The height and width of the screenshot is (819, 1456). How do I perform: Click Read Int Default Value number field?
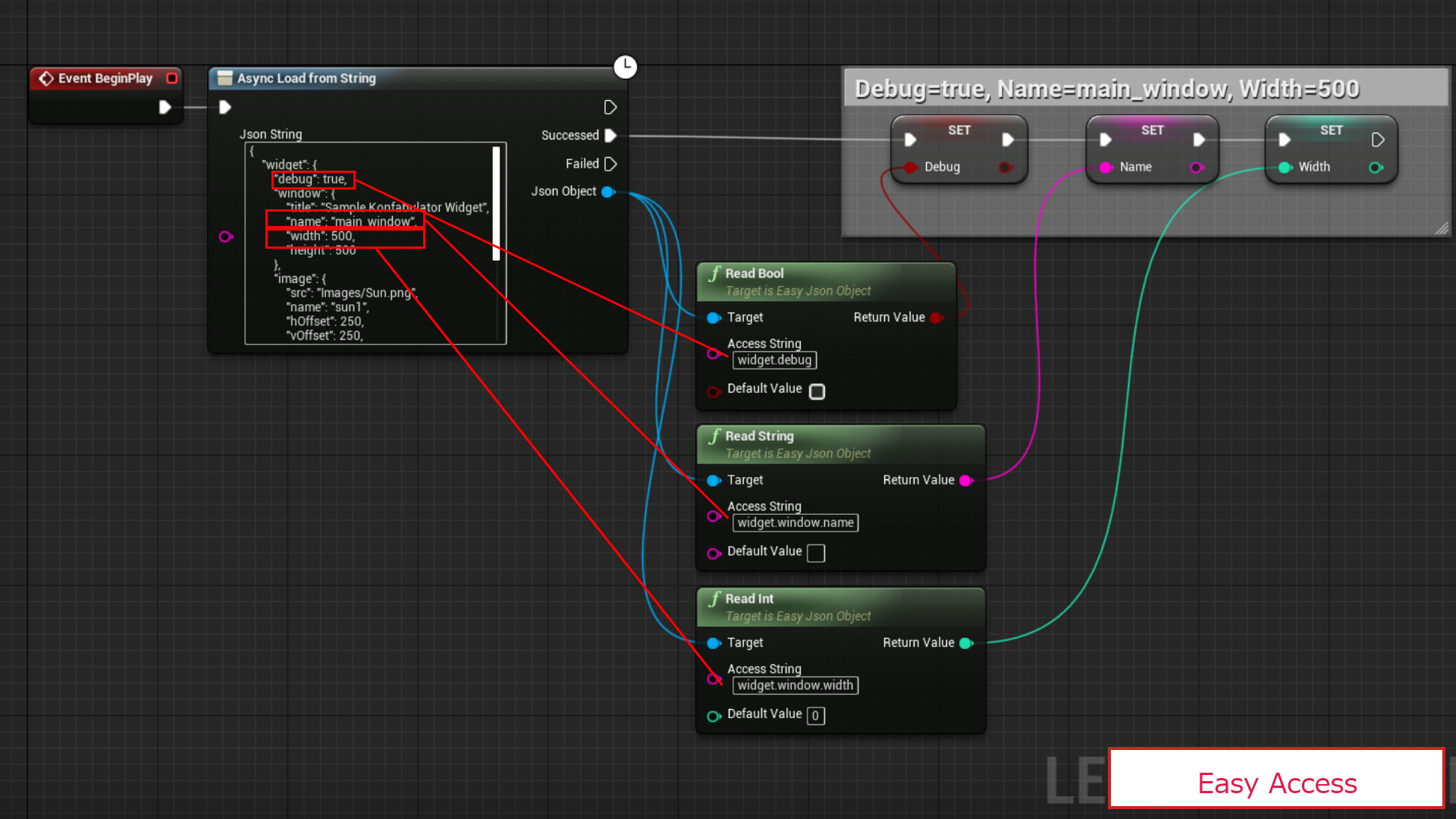point(815,716)
